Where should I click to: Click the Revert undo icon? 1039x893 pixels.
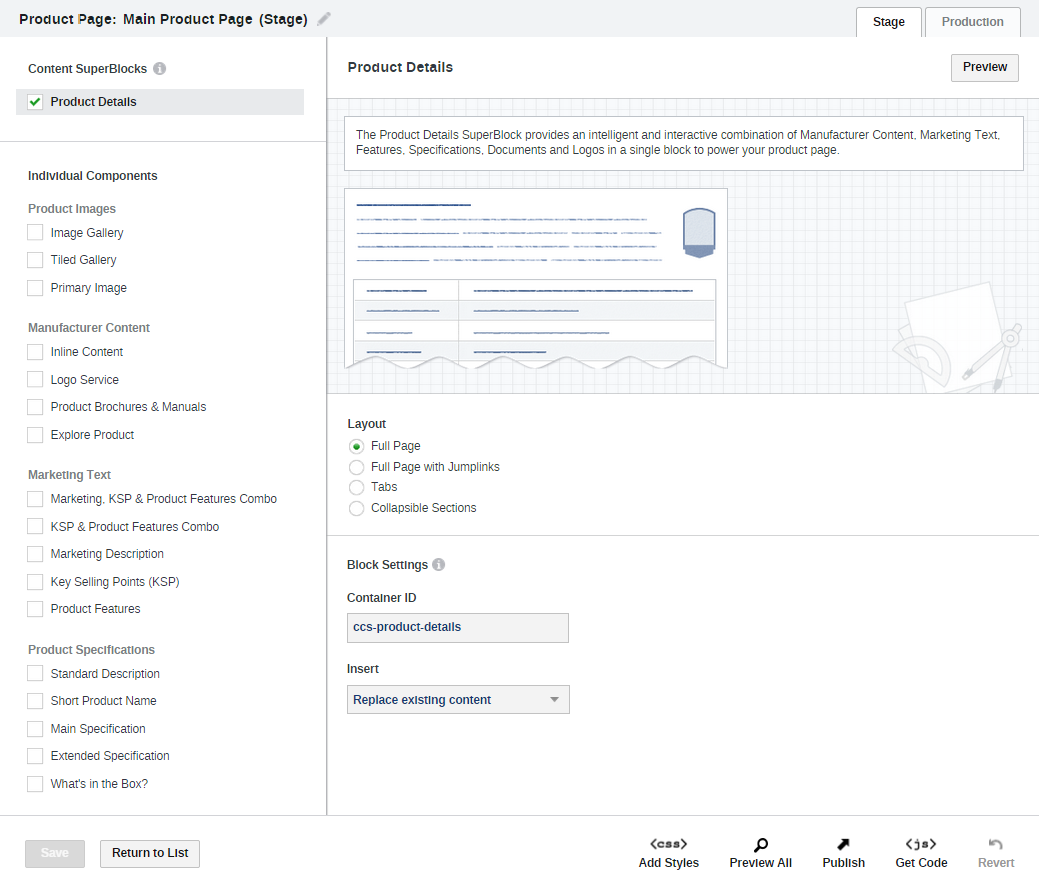995,845
